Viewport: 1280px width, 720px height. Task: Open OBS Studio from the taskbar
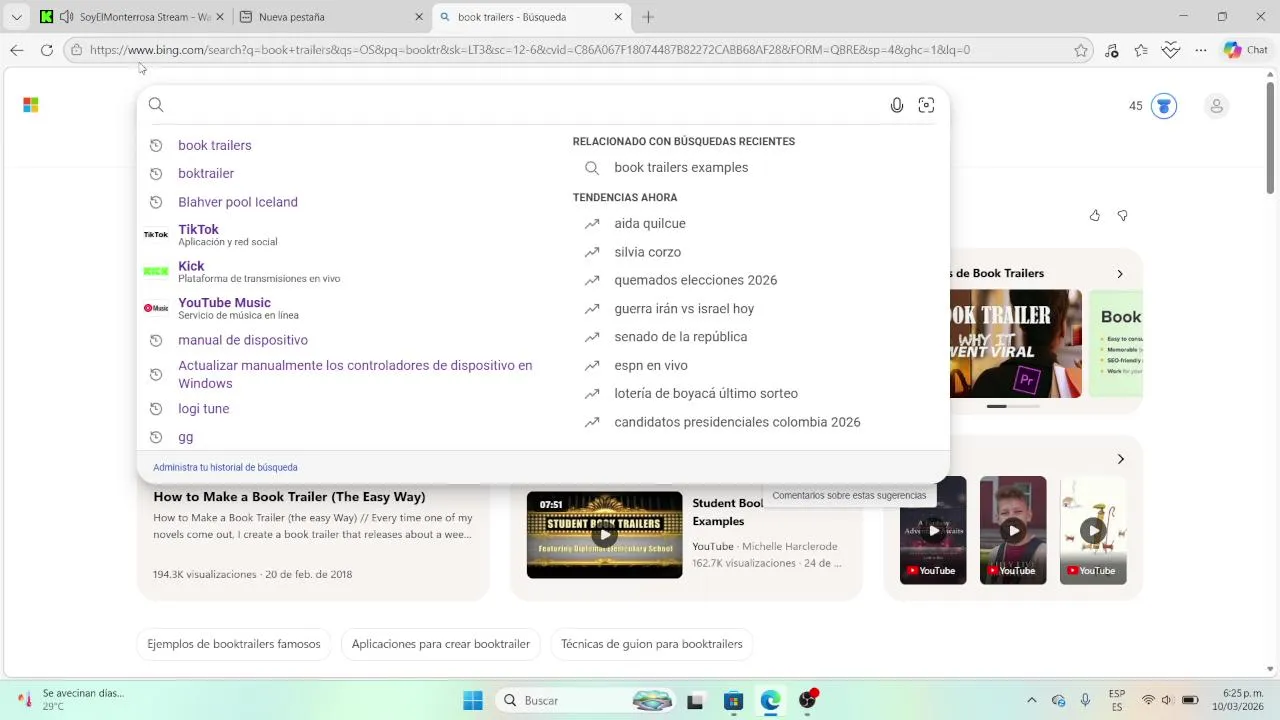tap(807, 701)
